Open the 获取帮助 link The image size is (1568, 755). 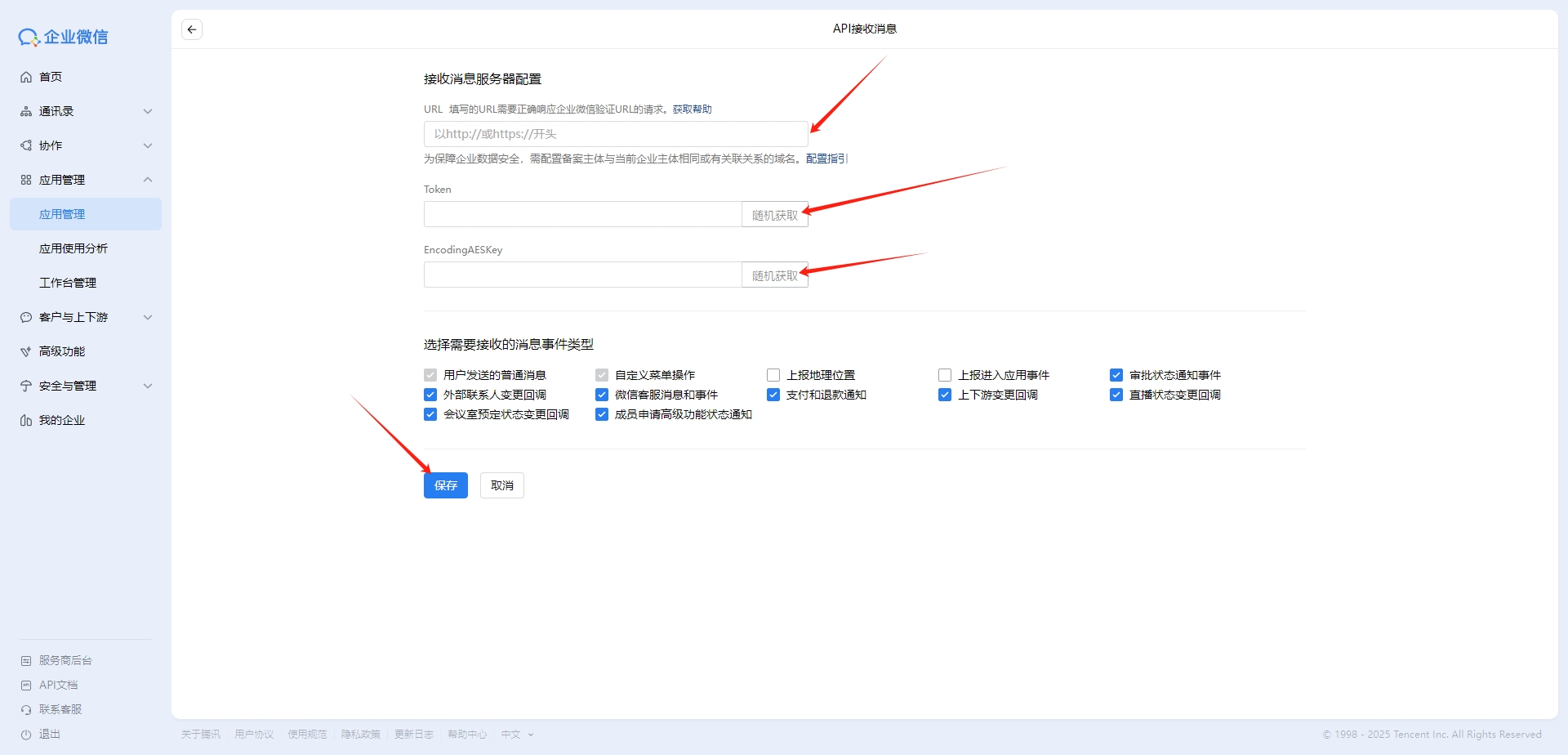point(692,109)
